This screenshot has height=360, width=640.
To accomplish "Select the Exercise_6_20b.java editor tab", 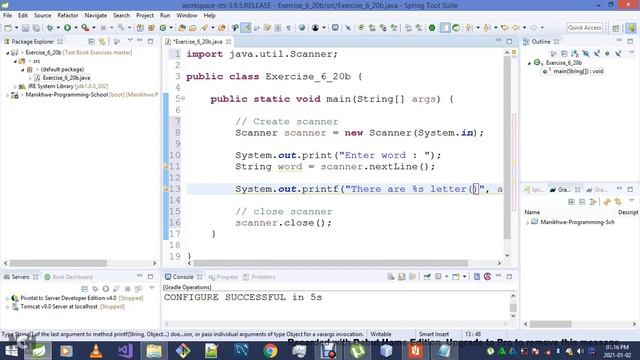I will pos(198,42).
